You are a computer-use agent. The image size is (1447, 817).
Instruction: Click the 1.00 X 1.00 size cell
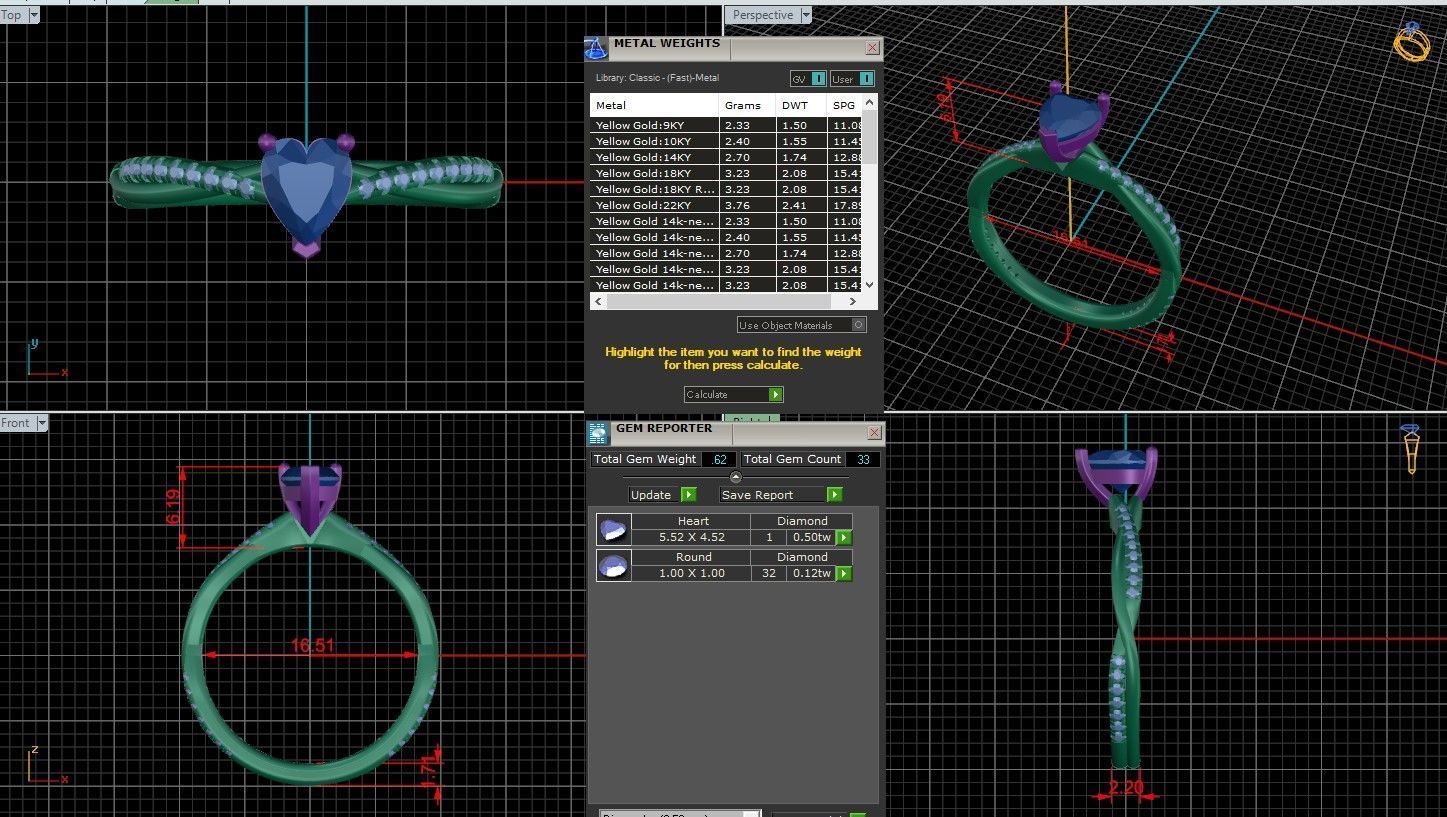pyautogui.click(x=692, y=573)
